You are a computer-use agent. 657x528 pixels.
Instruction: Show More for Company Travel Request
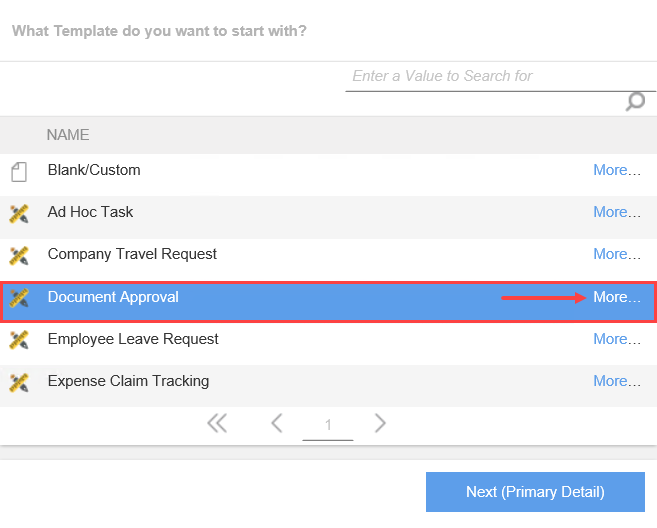[616, 254]
